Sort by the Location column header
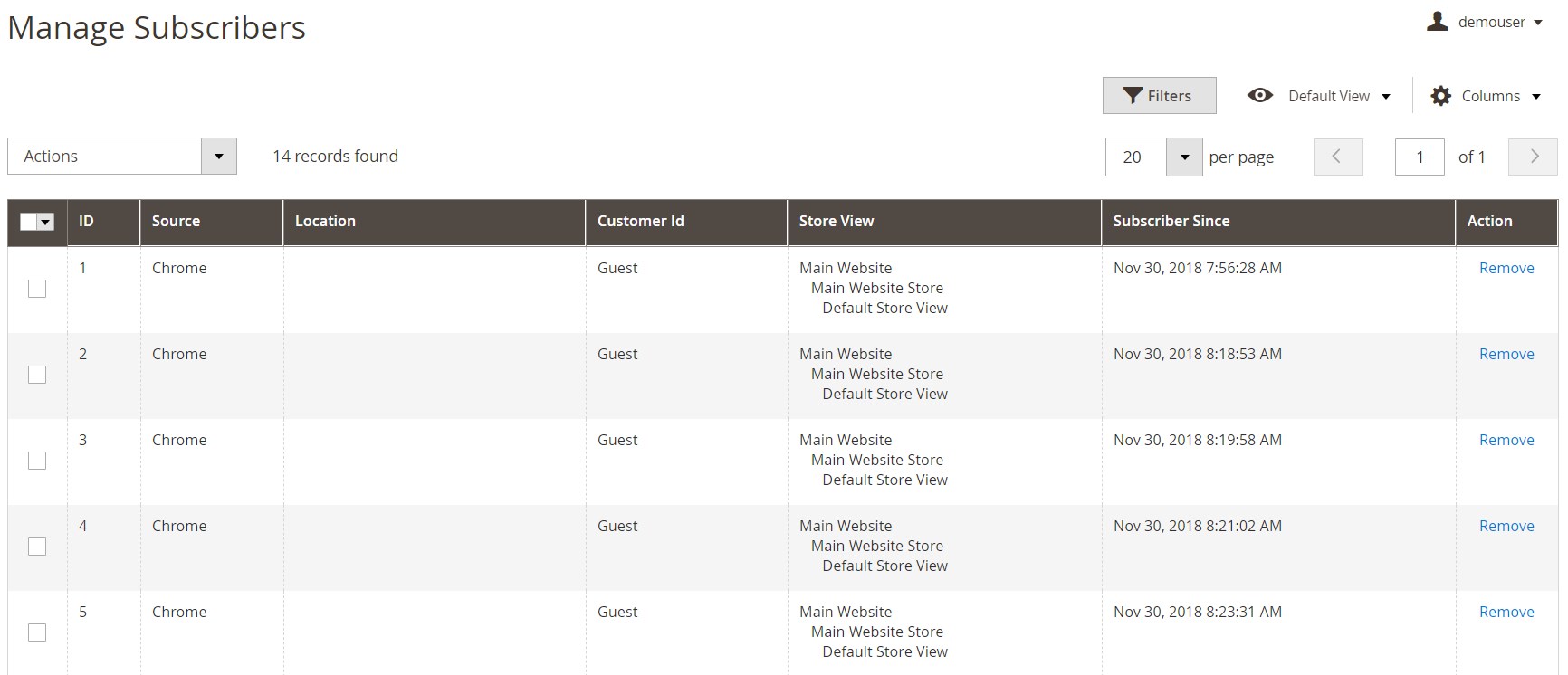This screenshot has width=1568, height=675. pos(435,222)
